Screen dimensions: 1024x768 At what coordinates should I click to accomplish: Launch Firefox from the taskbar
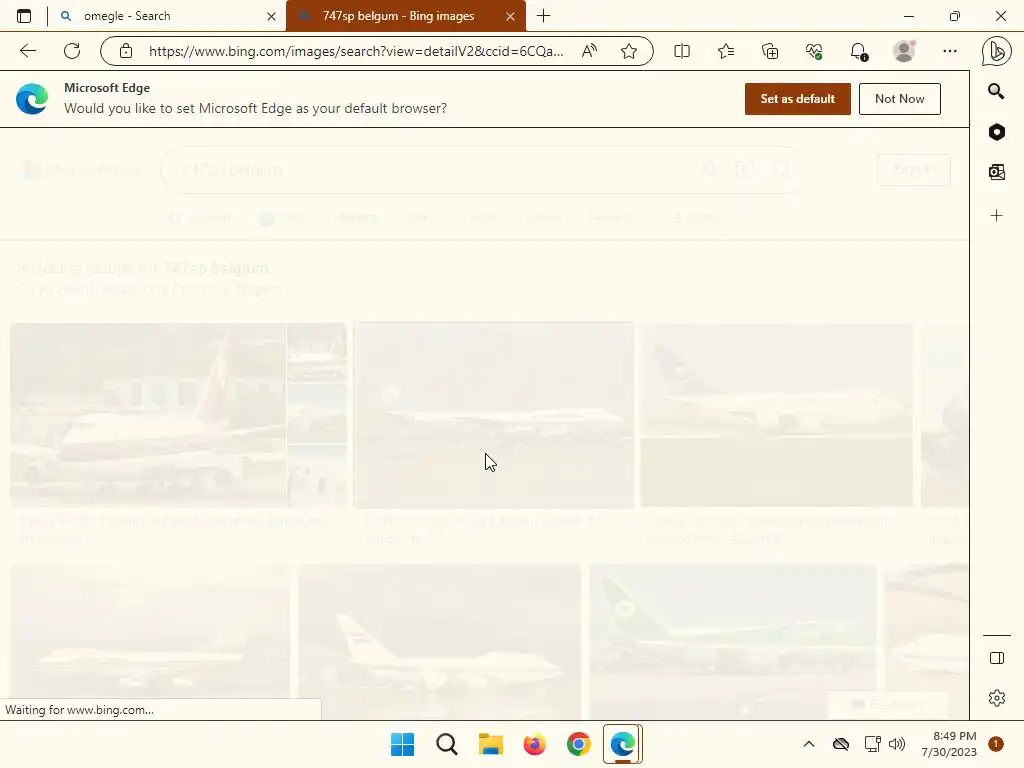(534, 744)
